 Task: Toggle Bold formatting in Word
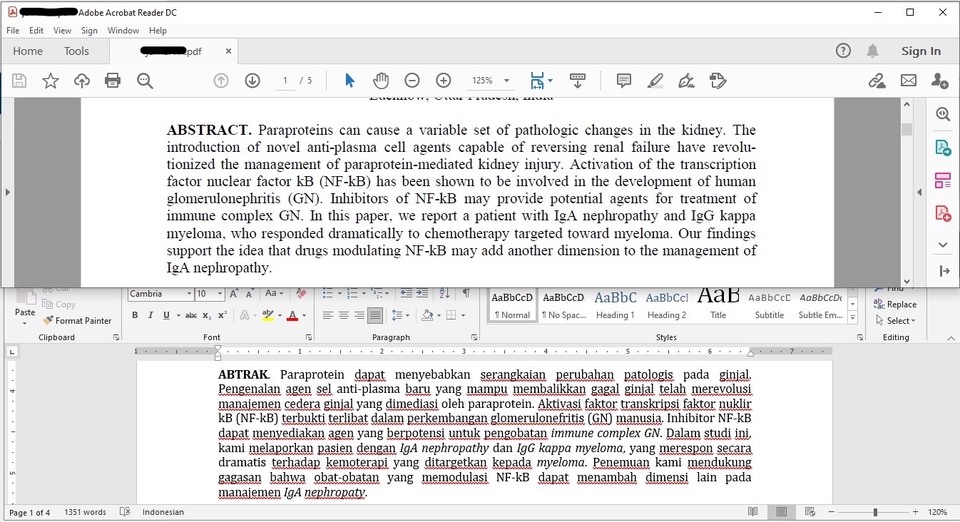coord(135,315)
